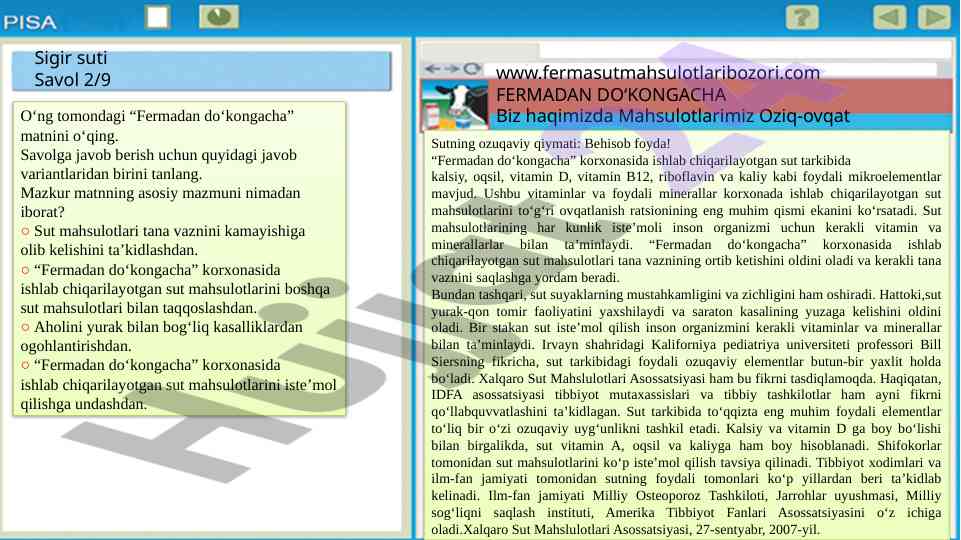Viewport: 961px width, 540px height.
Task: Select answer about iste'mol qilishga undashdan
Action: pos(25,365)
